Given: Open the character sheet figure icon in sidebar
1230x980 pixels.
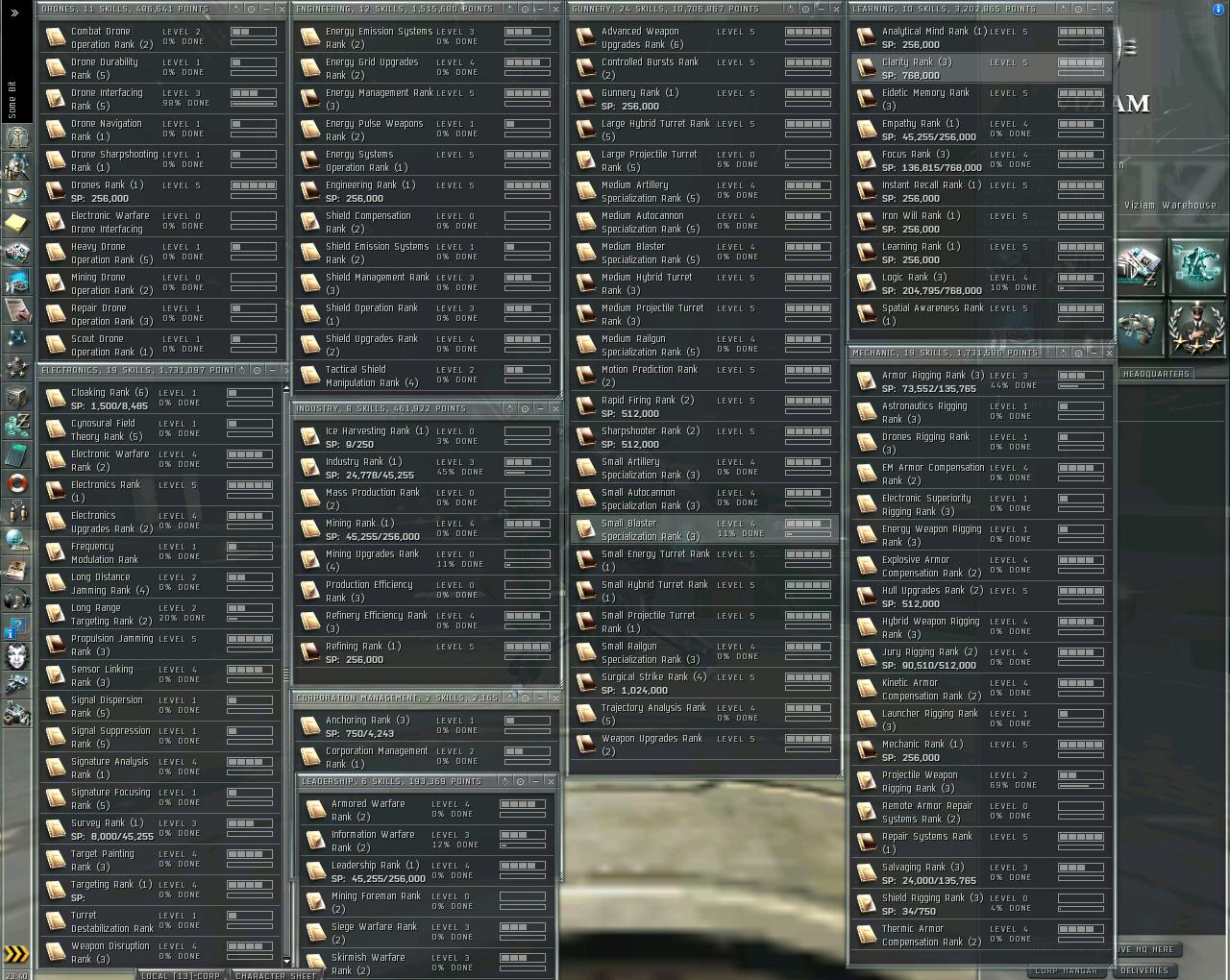Looking at the screenshot, I should pos(16,136).
